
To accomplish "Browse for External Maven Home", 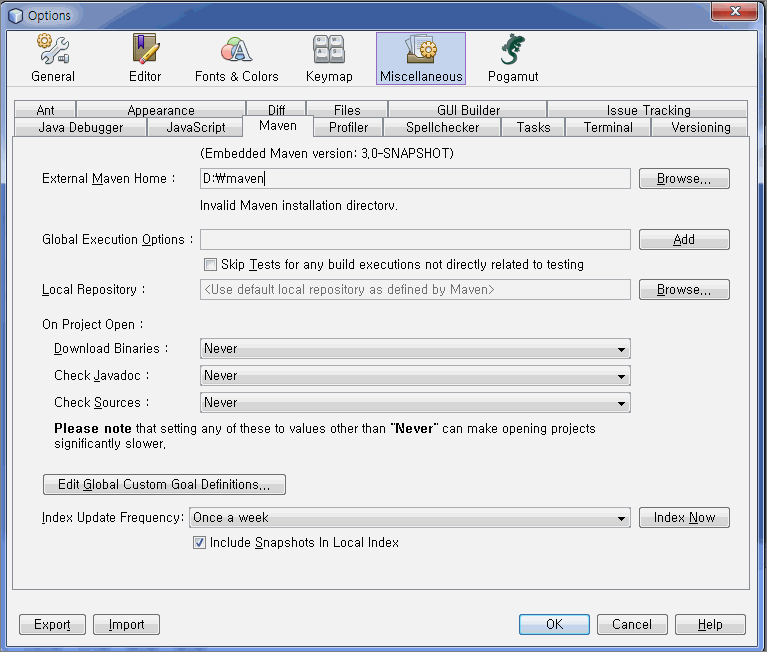I will (x=684, y=179).
